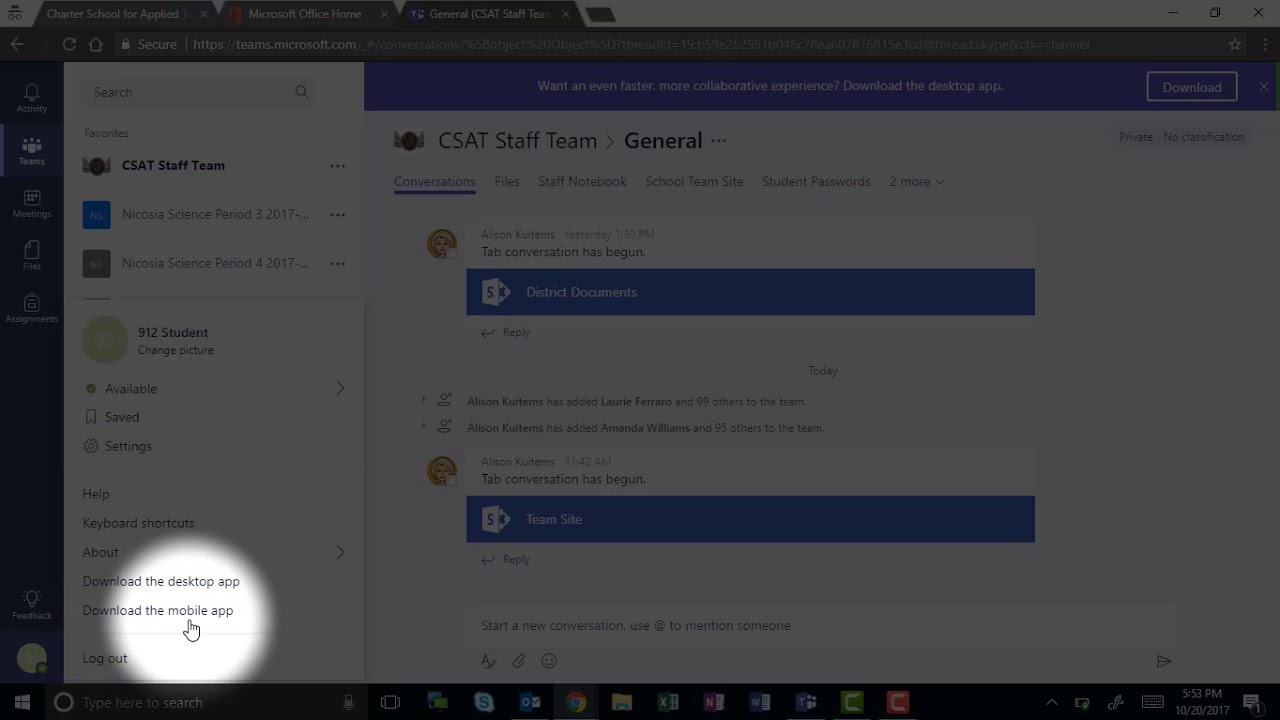Click the search magnifier icon
The width and height of the screenshot is (1280, 720).
(301, 92)
